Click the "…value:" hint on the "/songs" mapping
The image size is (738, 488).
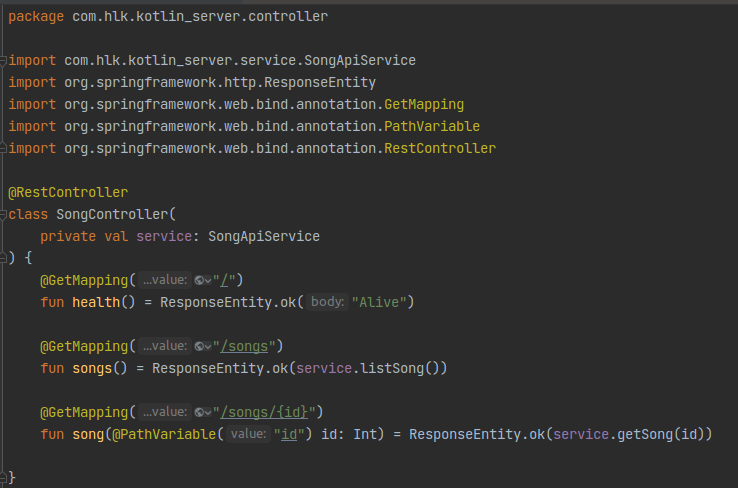(164, 346)
